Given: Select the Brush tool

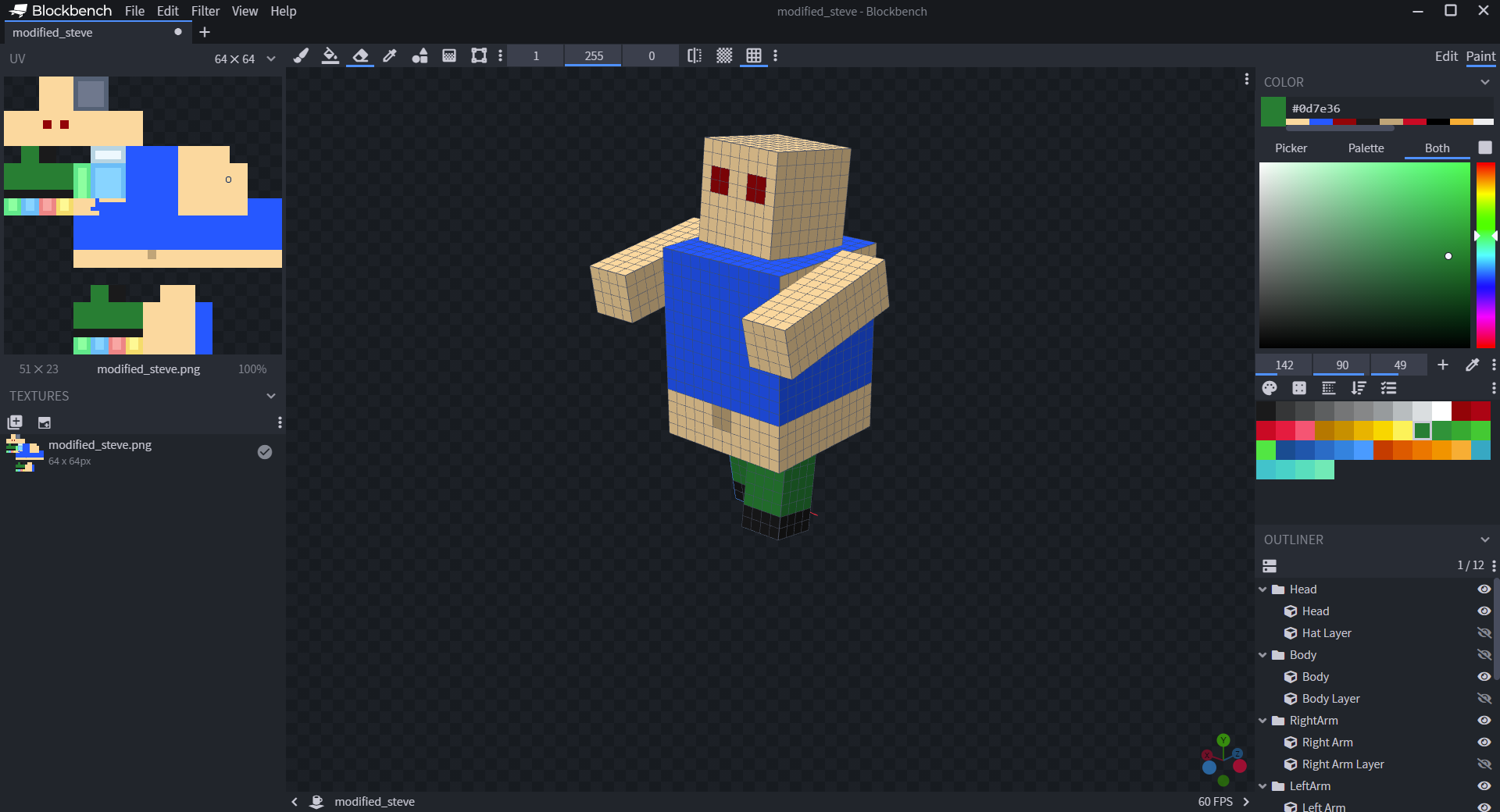Looking at the screenshot, I should [301, 55].
